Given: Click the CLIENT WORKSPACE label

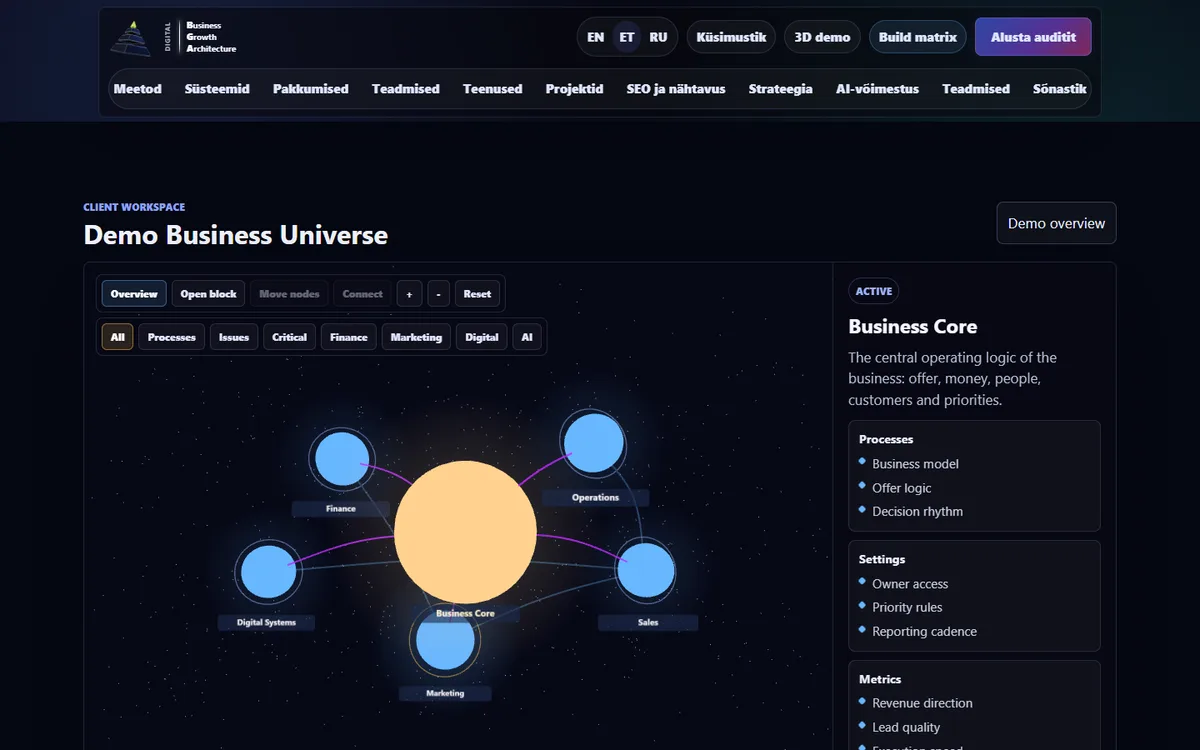Looking at the screenshot, I should click(134, 207).
